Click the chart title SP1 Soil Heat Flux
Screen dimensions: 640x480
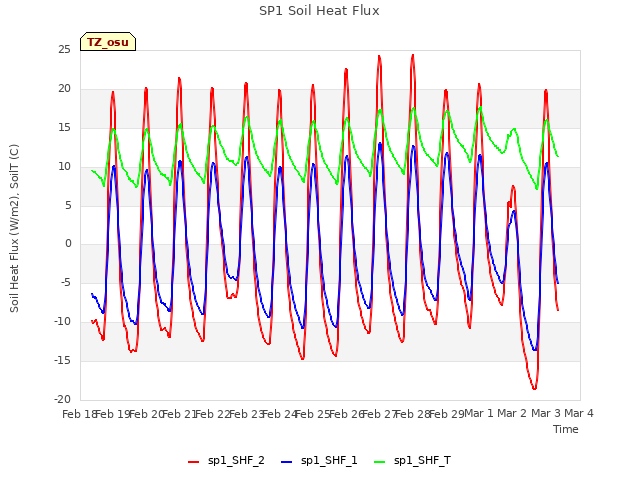pyautogui.click(x=319, y=11)
